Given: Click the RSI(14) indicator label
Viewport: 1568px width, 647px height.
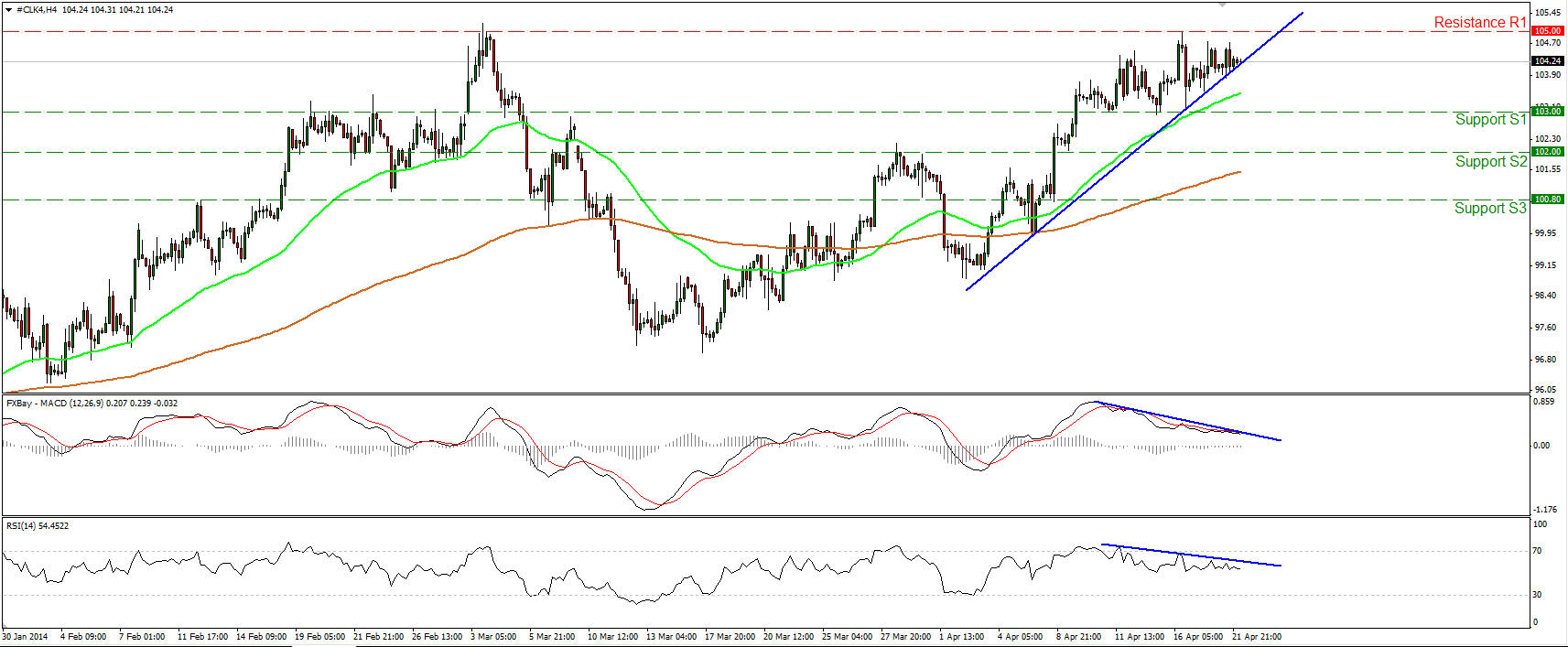Looking at the screenshot, I should pos(38,526).
